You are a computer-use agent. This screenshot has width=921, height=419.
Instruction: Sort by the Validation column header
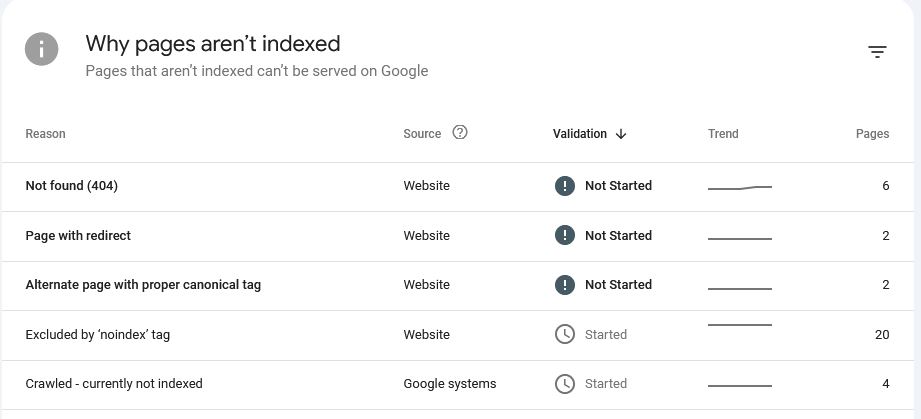click(x=579, y=134)
